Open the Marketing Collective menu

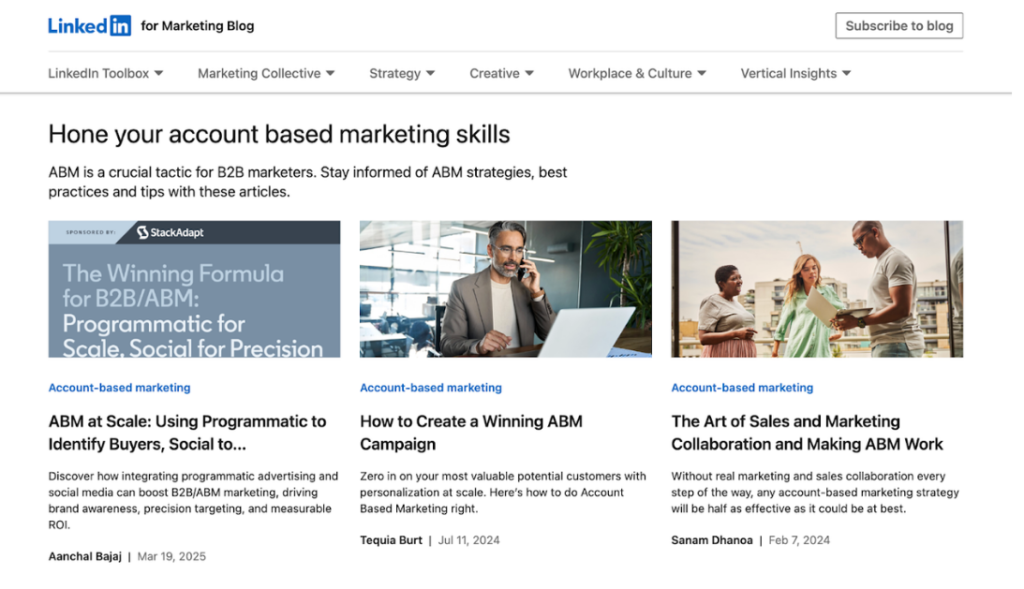pyautogui.click(x=265, y=73)
